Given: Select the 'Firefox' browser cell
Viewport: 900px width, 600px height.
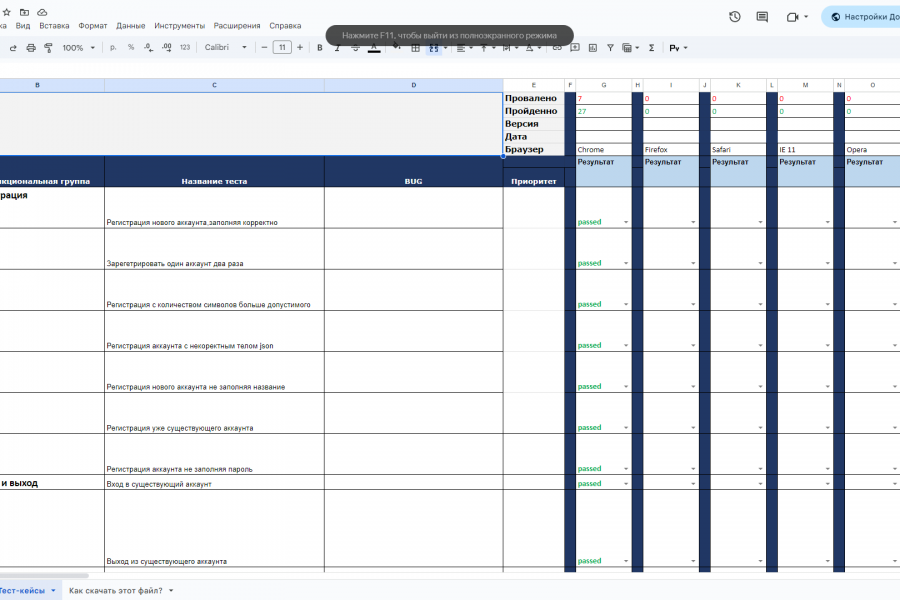Looking at the screenshot, I should click(671, 149).
